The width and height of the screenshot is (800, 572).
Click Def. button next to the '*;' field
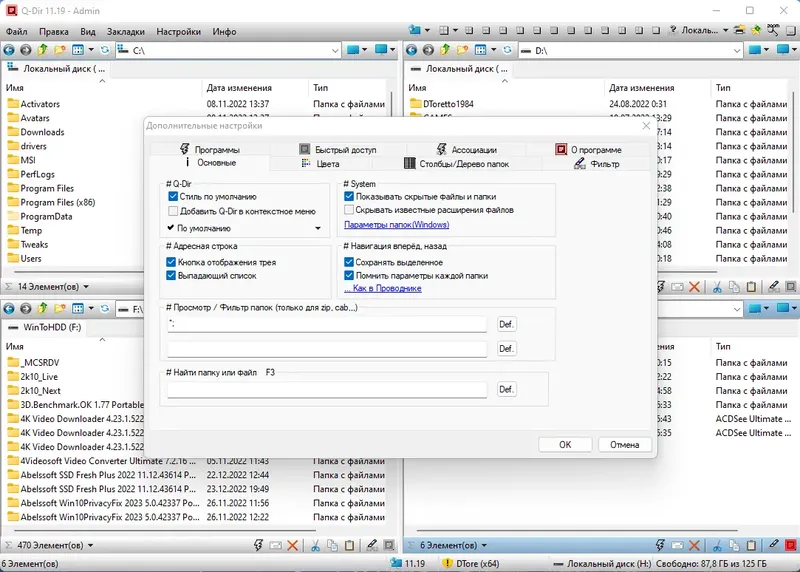[x=506, y=324]
